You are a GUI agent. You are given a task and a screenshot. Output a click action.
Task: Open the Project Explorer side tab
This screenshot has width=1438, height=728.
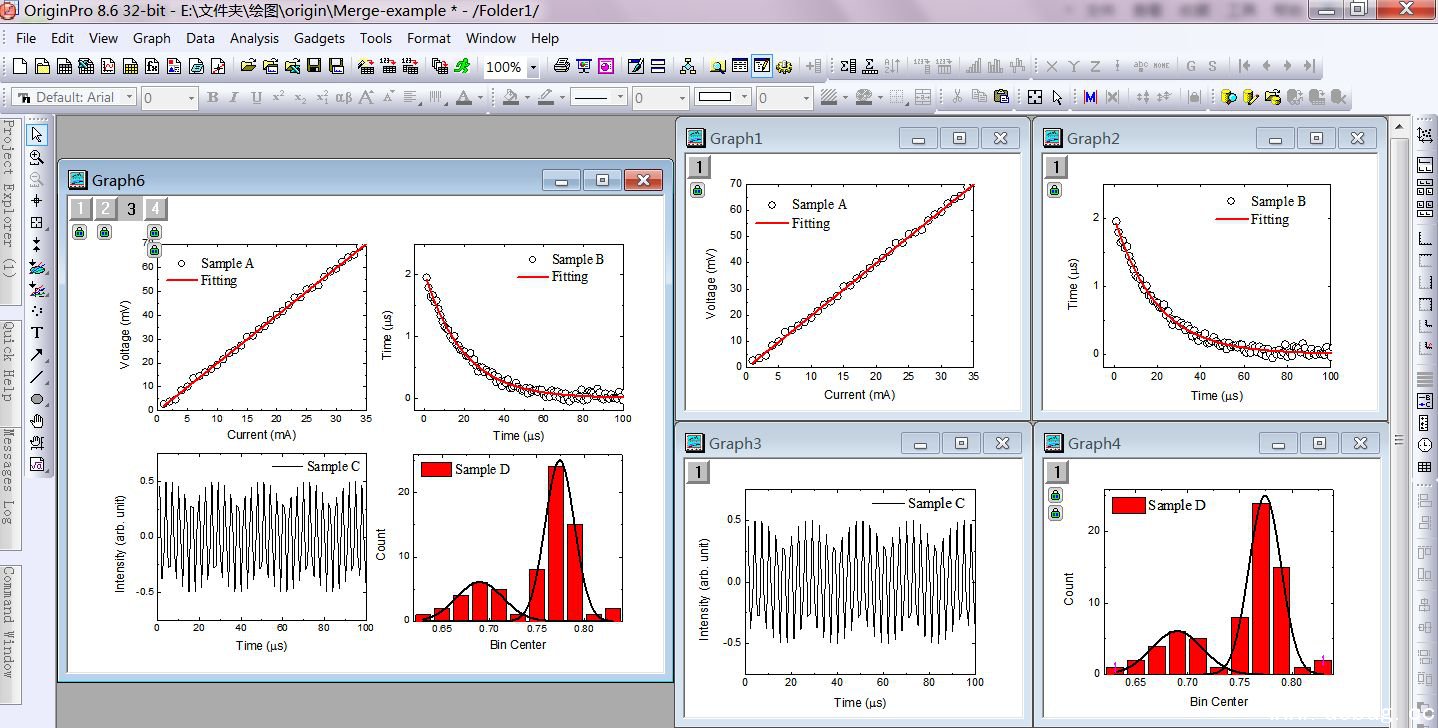click(8, 211)
